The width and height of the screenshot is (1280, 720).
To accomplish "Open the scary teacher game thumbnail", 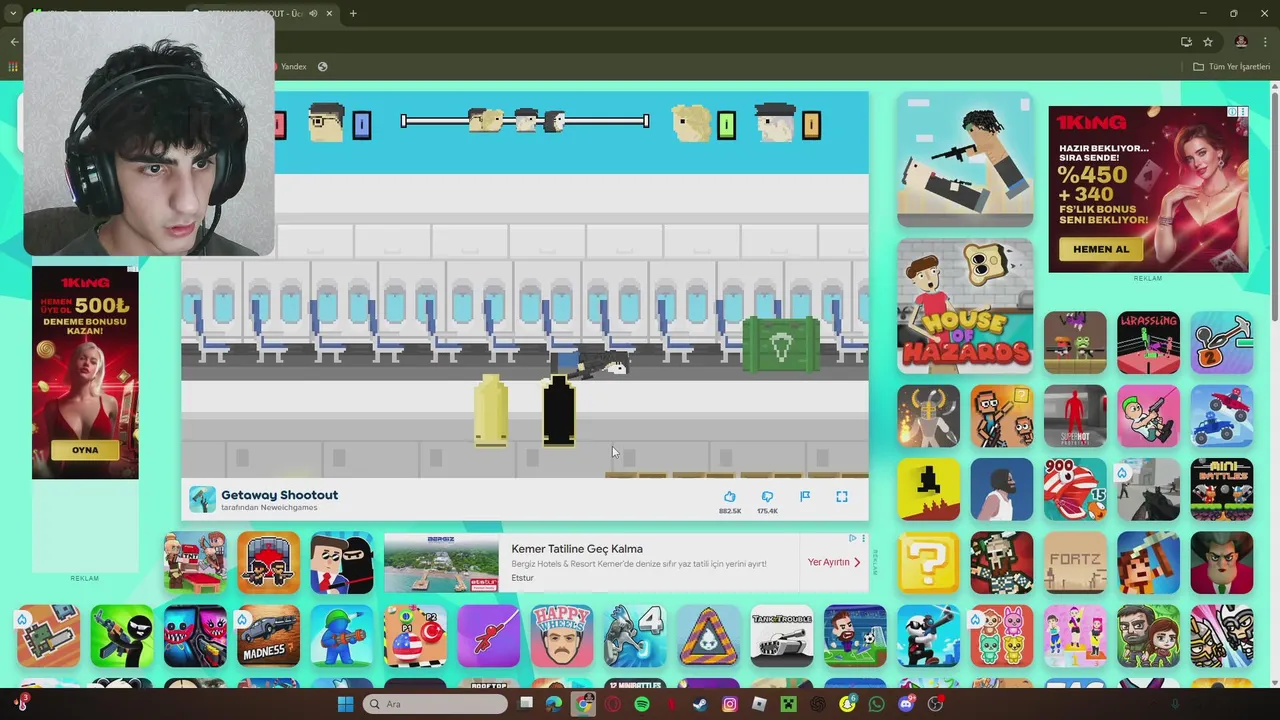I will [1222, 562].
